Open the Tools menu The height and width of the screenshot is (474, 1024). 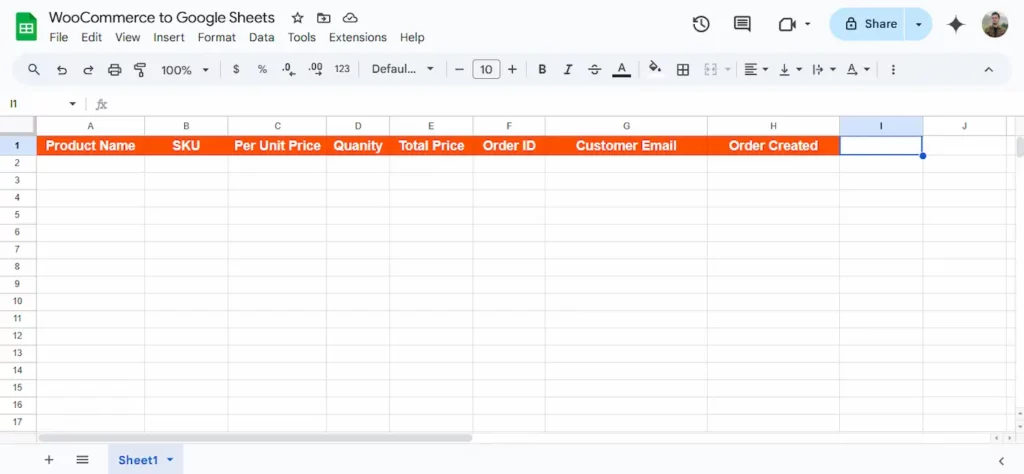point(302,37)
